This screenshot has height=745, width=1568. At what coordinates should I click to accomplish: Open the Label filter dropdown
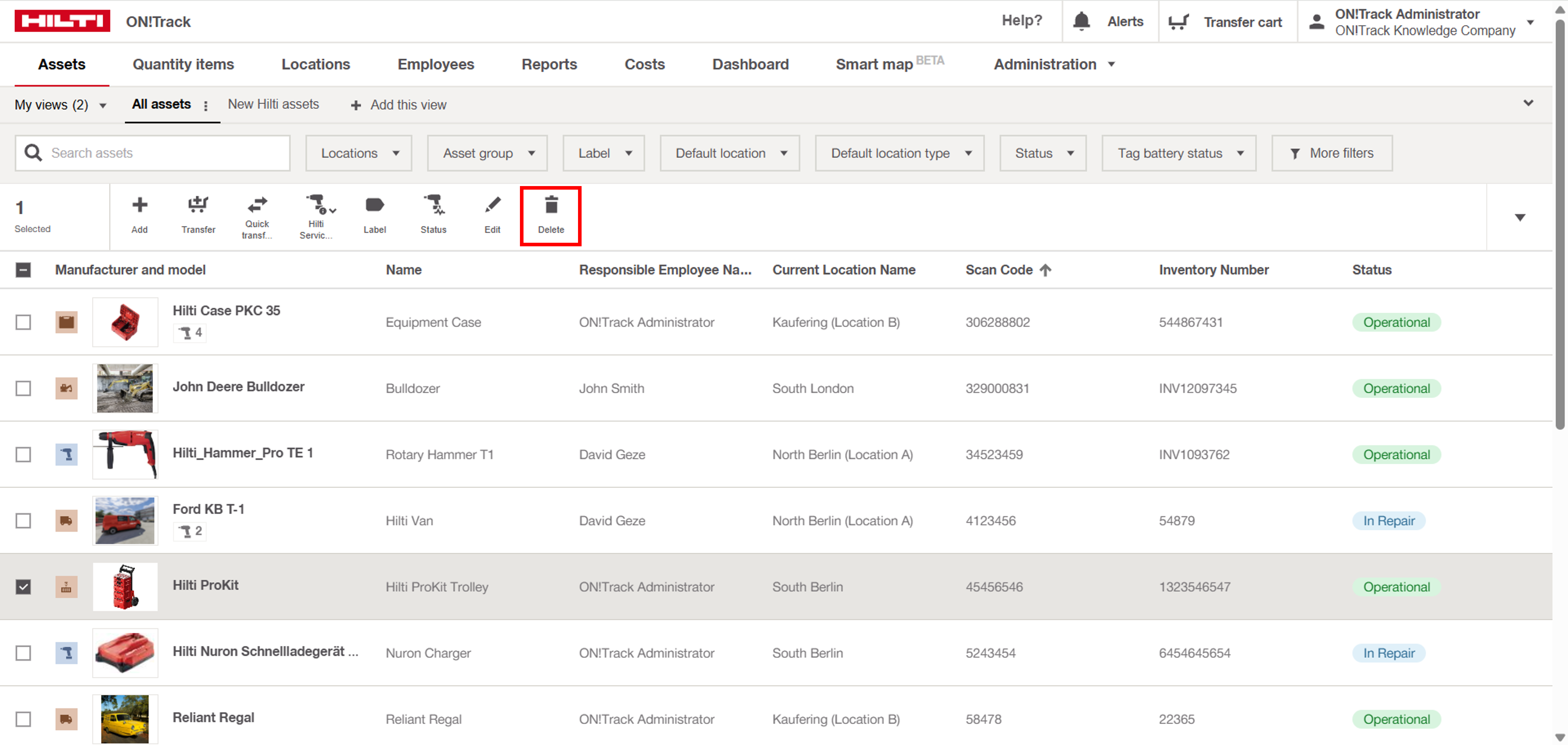pos(603,153)
